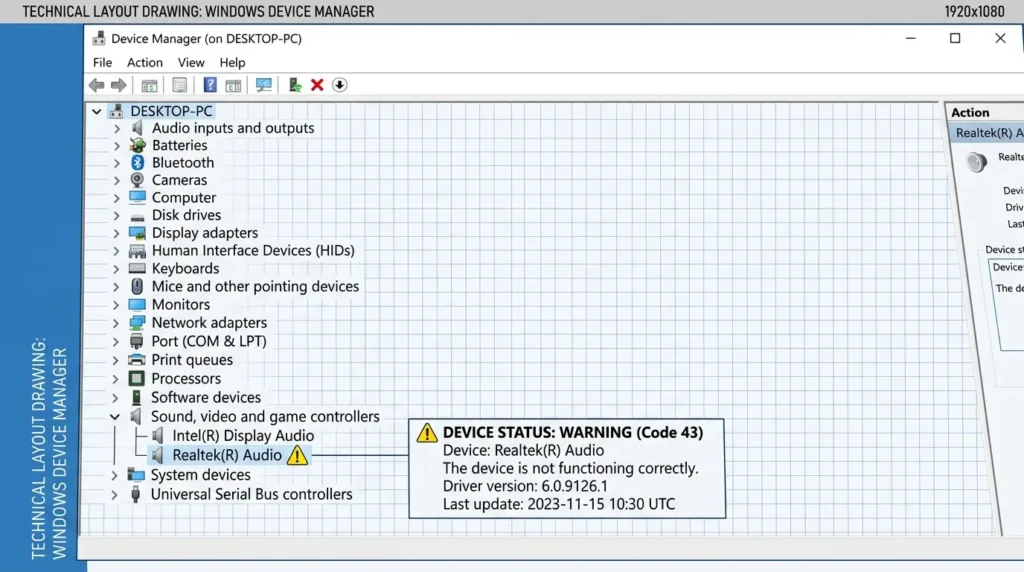Select the Network adapters label
Screen dimensions: 1024x572
pyautogui.click(x=209, y=323)
